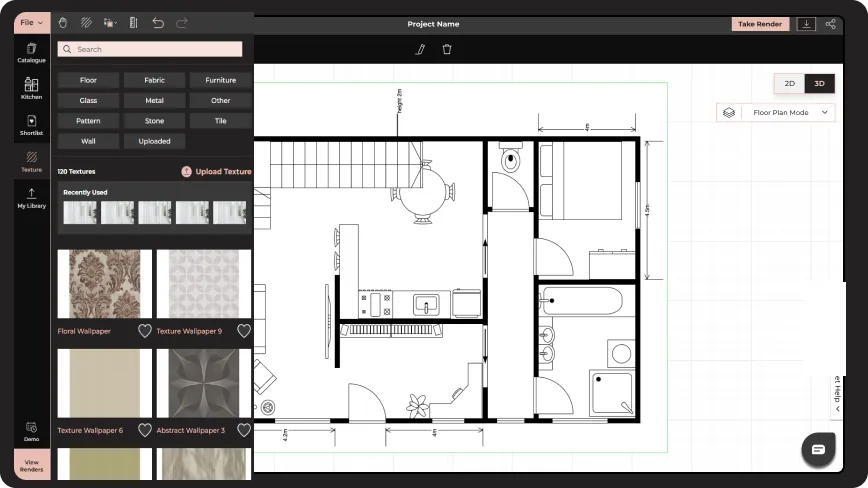Open the chat support bubble
This screenshot has height=488, width=868.
click(818, 449)
